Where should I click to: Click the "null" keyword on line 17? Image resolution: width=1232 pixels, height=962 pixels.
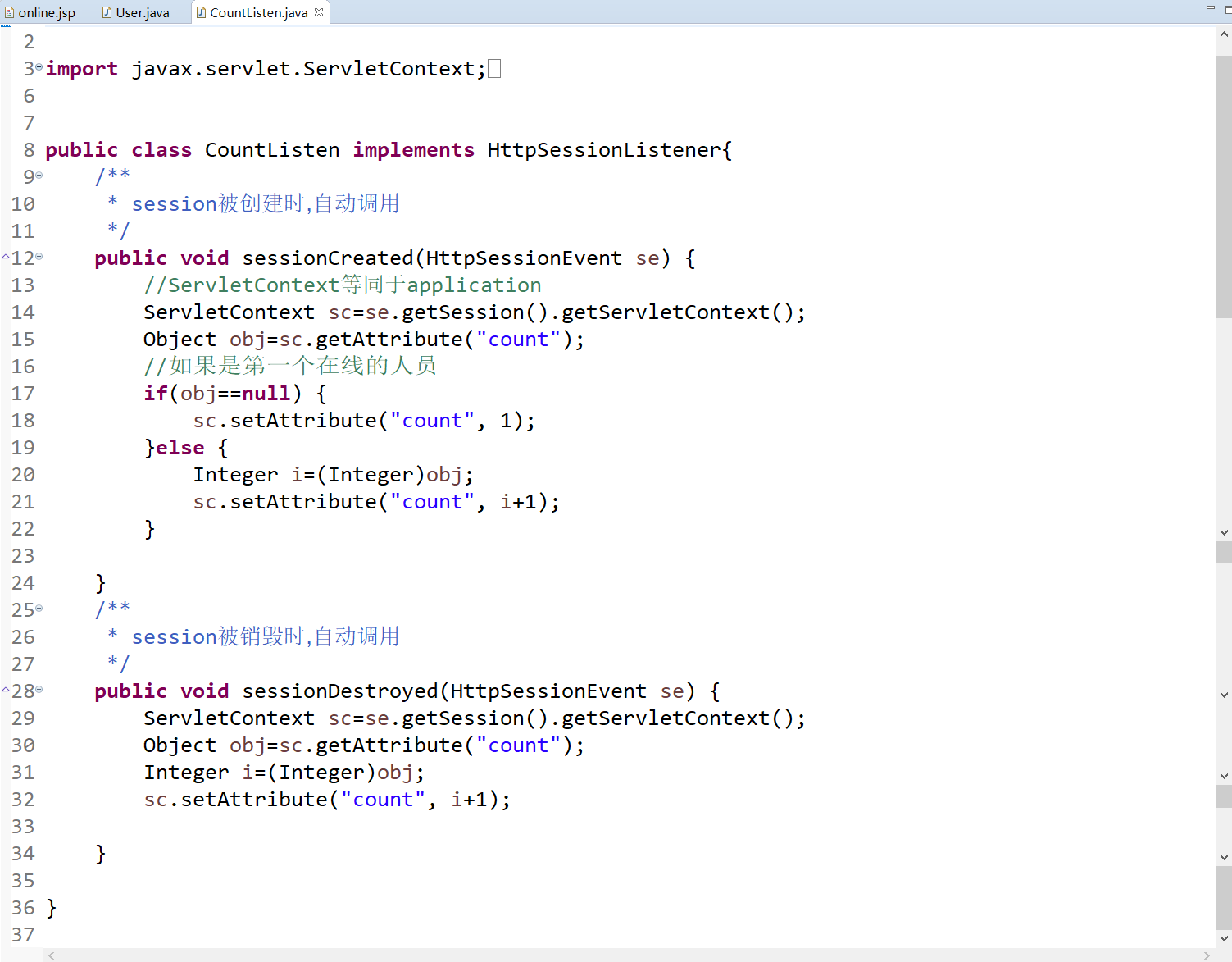[x=266, y=394]
